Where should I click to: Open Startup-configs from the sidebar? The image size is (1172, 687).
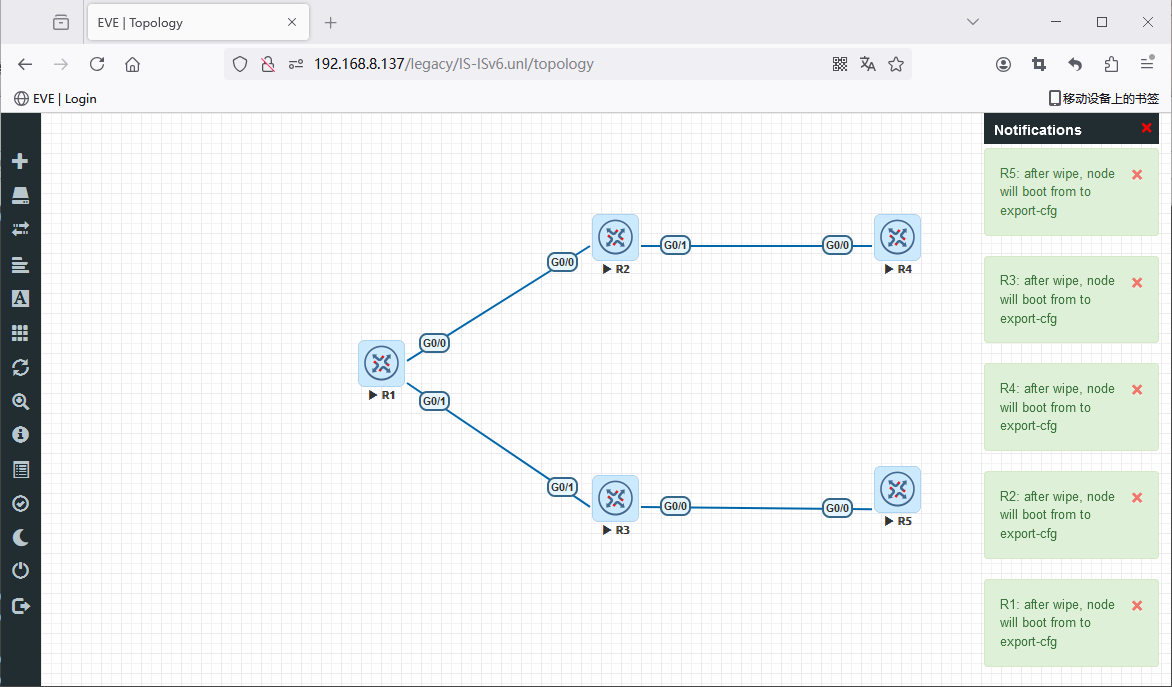20,265
